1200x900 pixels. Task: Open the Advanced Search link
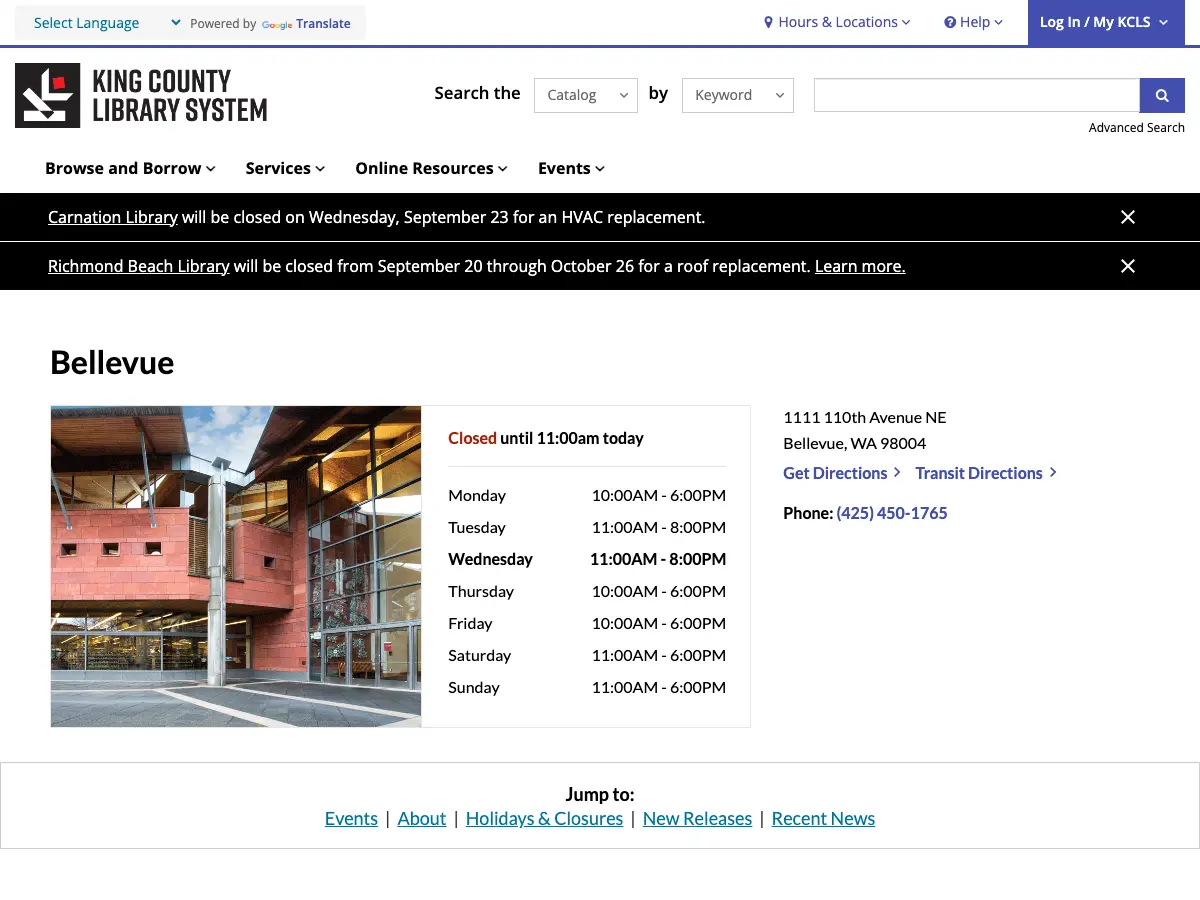point(1137,128)
